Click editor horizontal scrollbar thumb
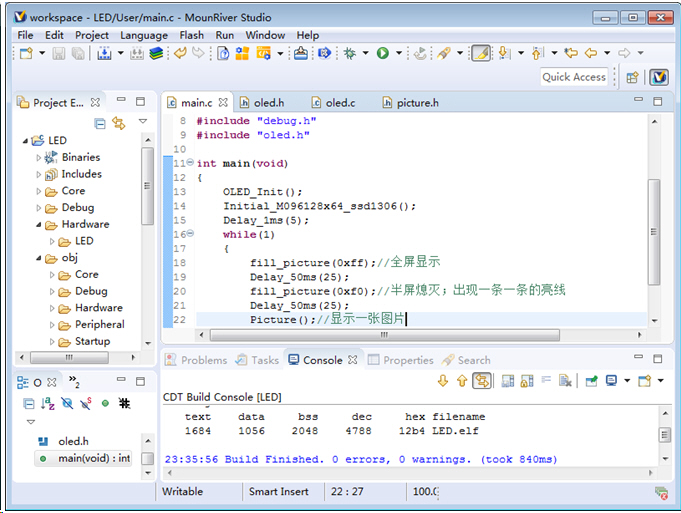The height and width of the screenshot is (513, 681). [385, 335]
